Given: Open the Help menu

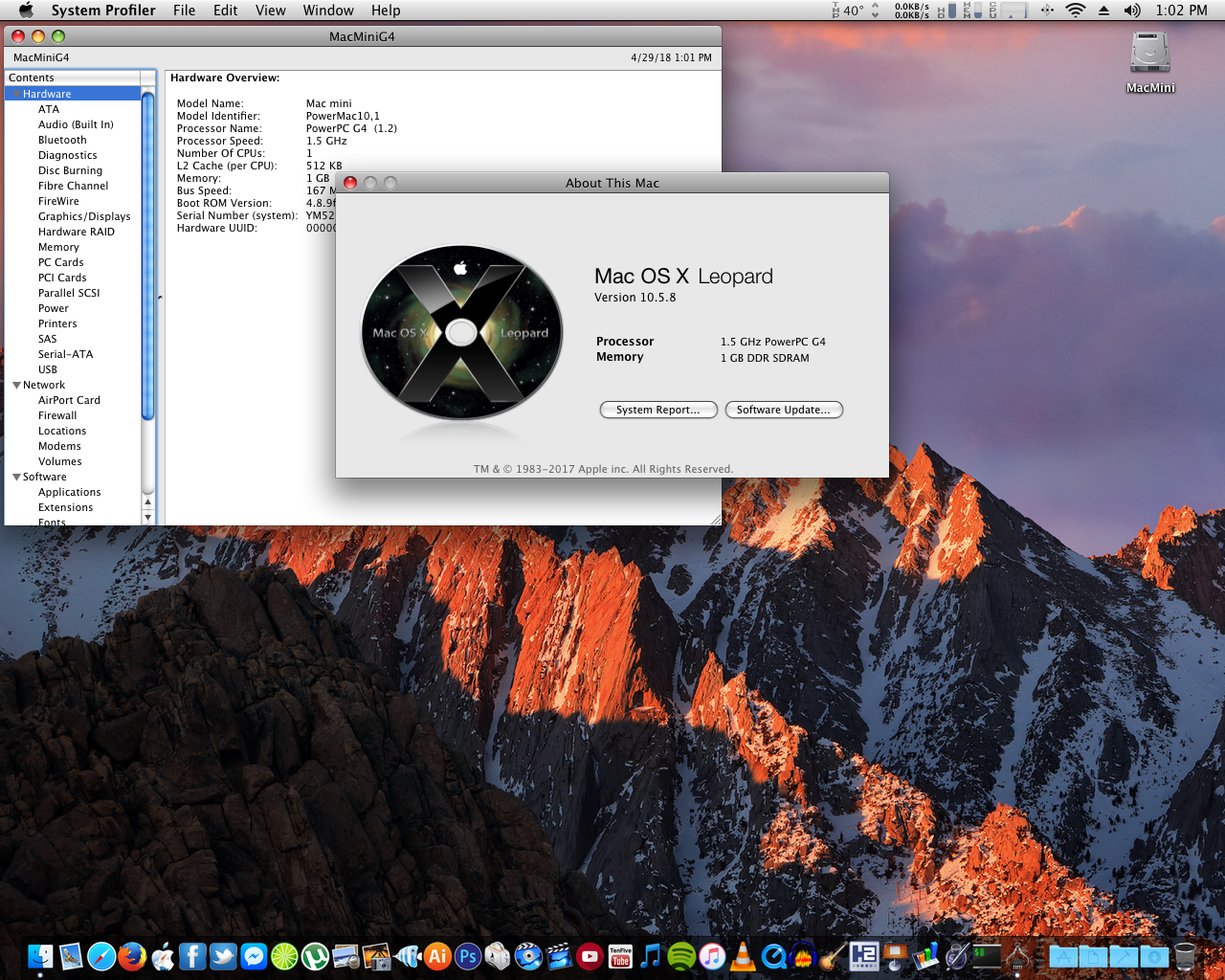Looking at the screenshot, I should pyautogui.click(x=386, y=11).
